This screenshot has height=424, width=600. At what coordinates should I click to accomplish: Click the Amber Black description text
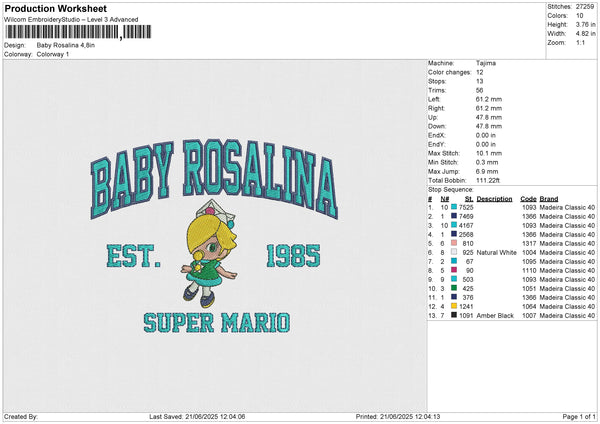[495, 315]
